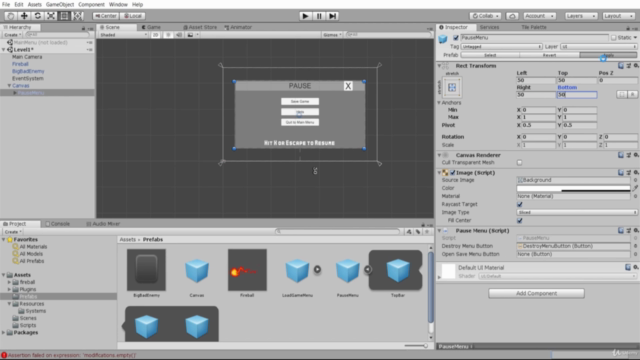Image resolution: width=640 pixels, height=360 pixels.
Task: Toggle 2D scene view mode
Action: tap(156, 35)
